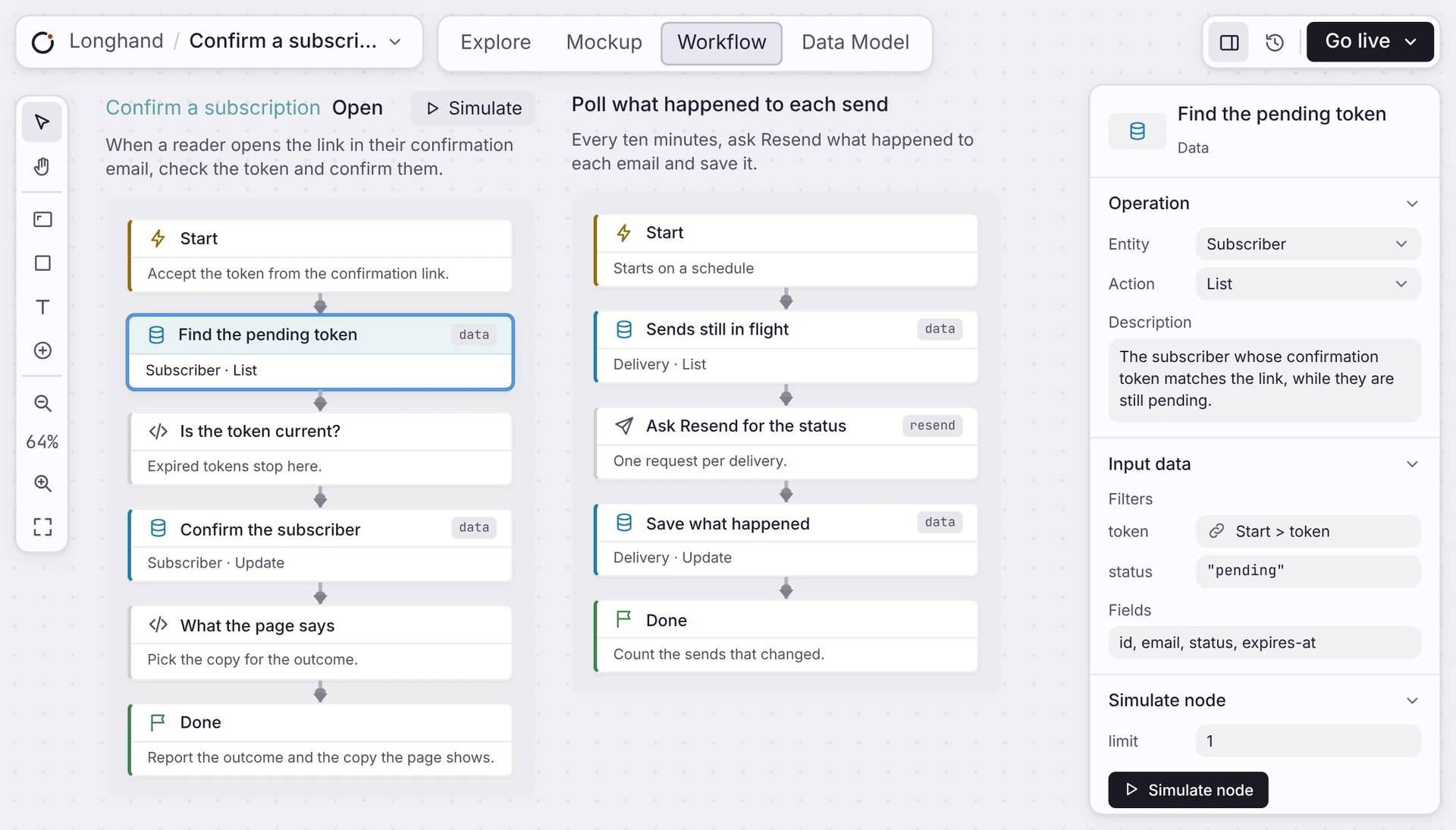
Task: Click the 'Subscriber · List' text
Action: click(201, 370)
